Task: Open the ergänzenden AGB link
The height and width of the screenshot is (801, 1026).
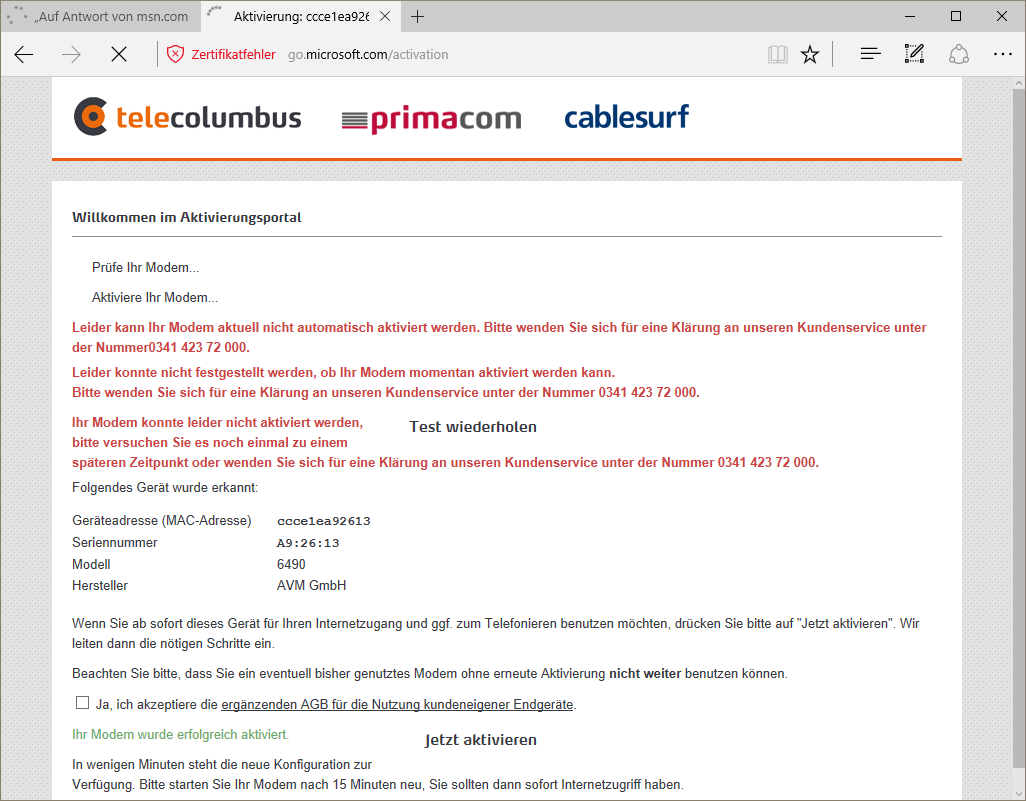Action: tap(397, 704)
